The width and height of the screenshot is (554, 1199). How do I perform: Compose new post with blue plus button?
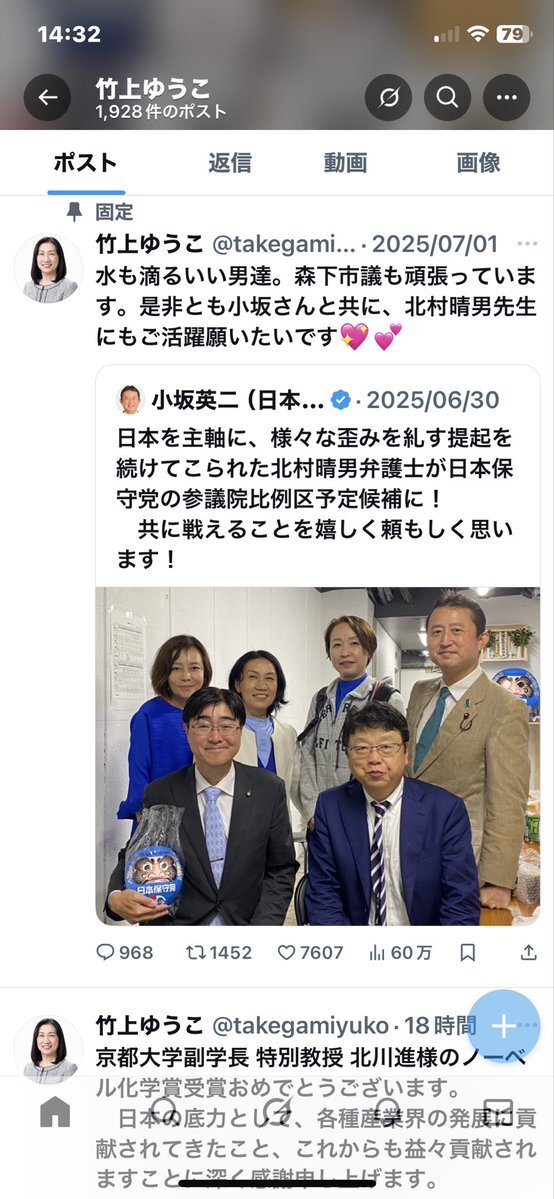pyautogui.click(x=503, y=1026)
